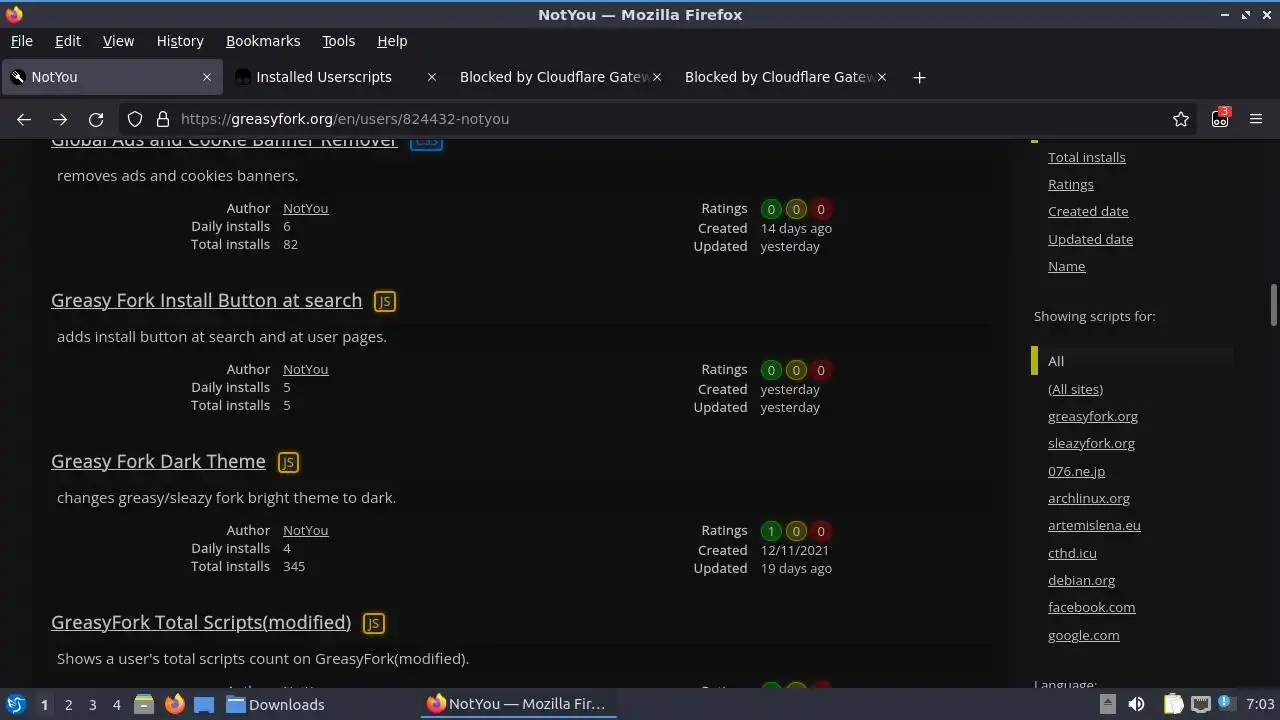1280x720 pixels.
Task: Filter scripts for greasyfork.org
Action: (1092, 416)
